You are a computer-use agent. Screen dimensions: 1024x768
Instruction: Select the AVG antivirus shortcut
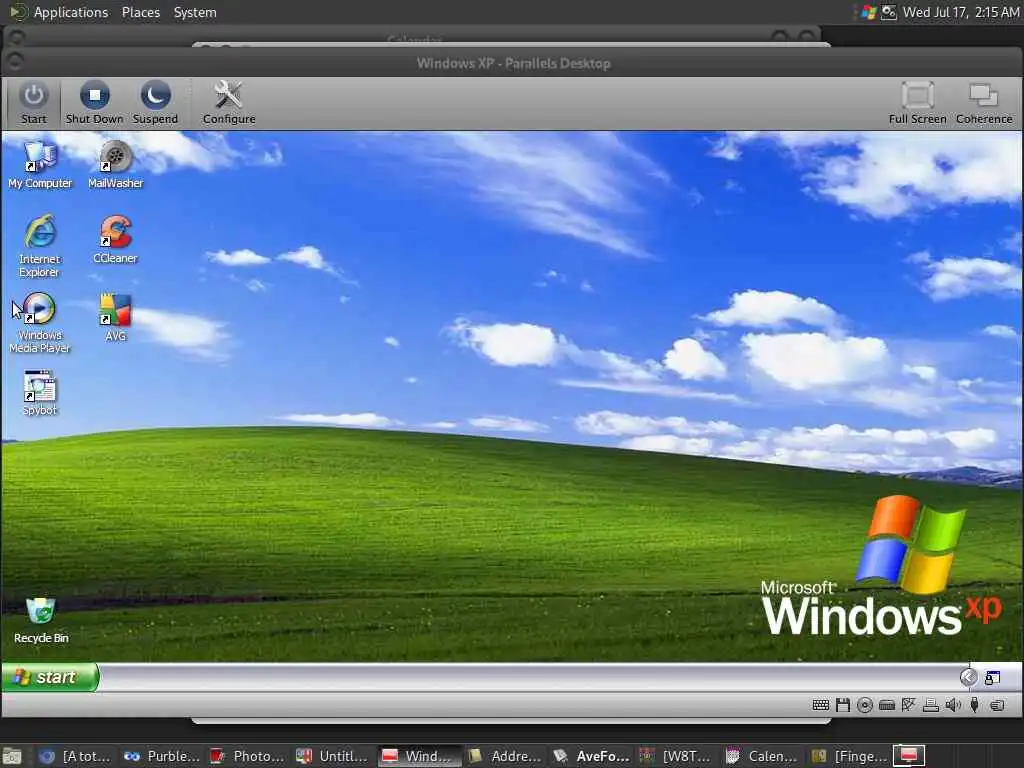tap(116, 317)
